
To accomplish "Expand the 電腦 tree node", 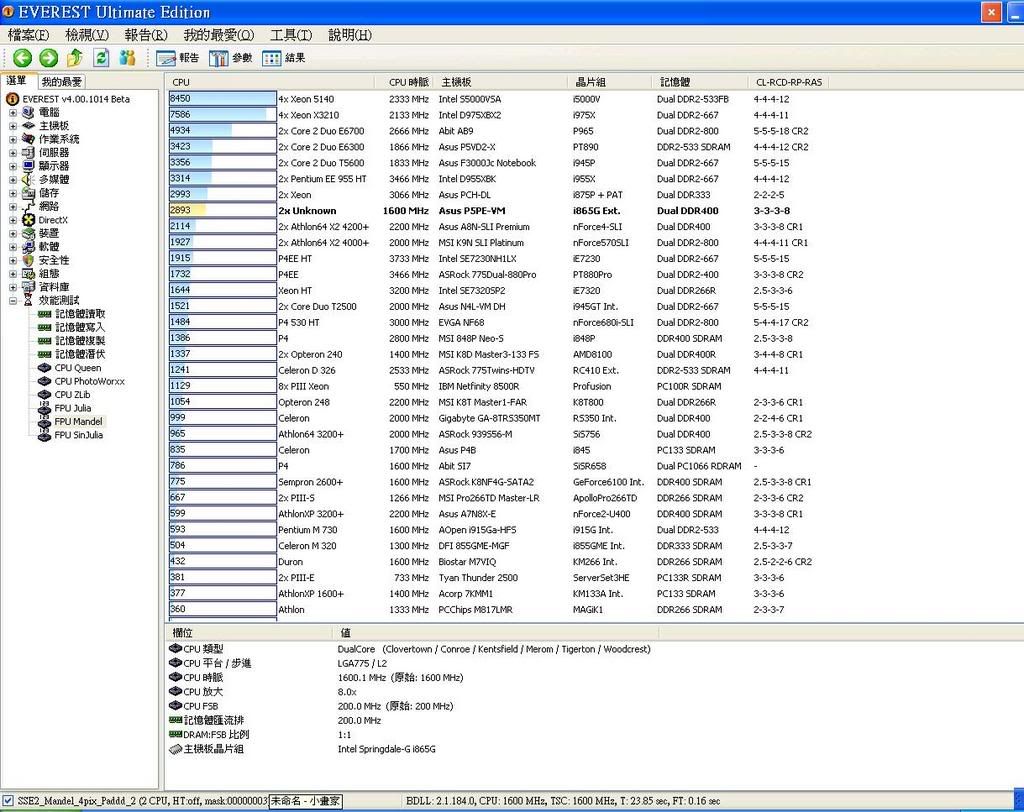I will [x=12, y=112].
